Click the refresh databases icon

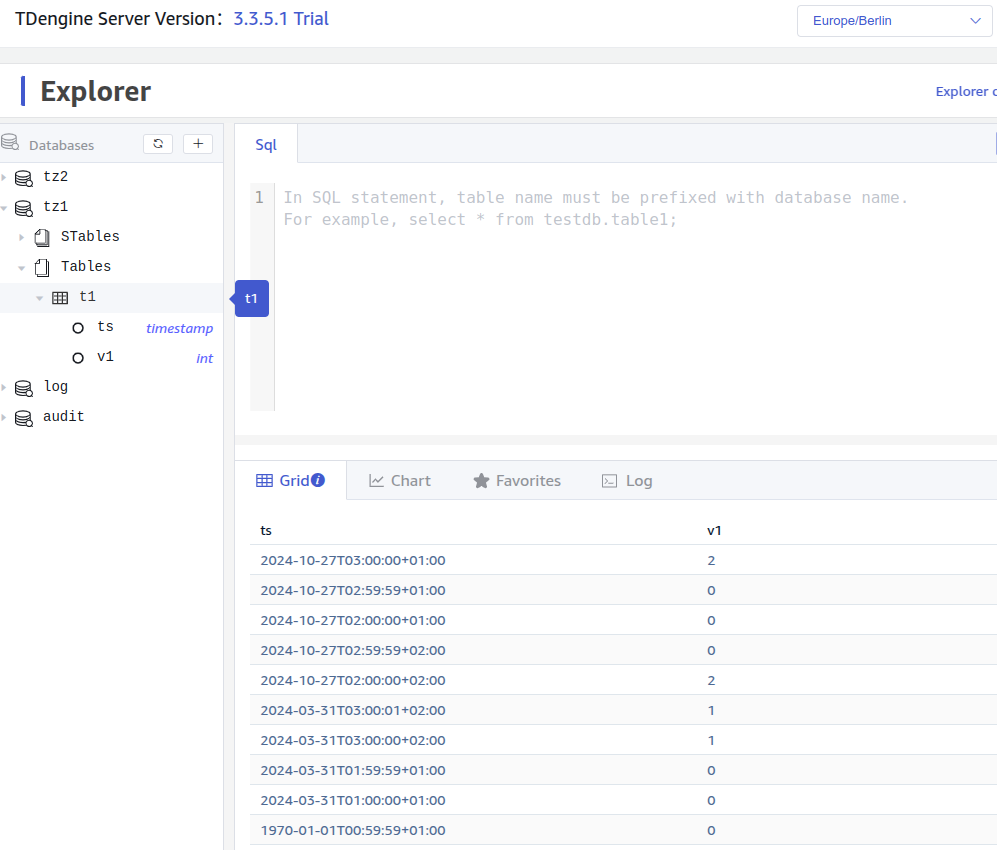pyautogui.click(x=158, y=144)
